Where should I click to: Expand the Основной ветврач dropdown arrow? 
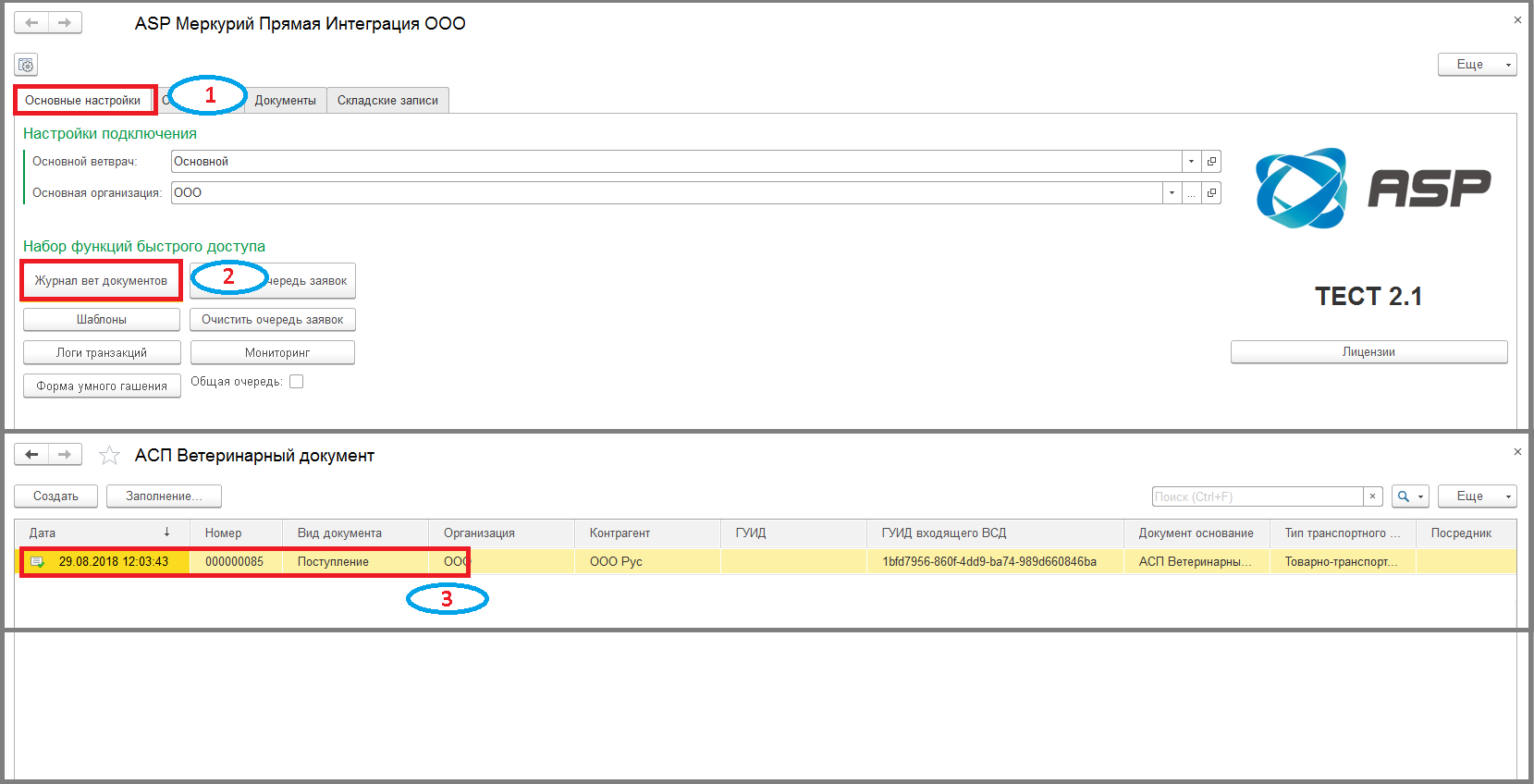point(1191,161)
